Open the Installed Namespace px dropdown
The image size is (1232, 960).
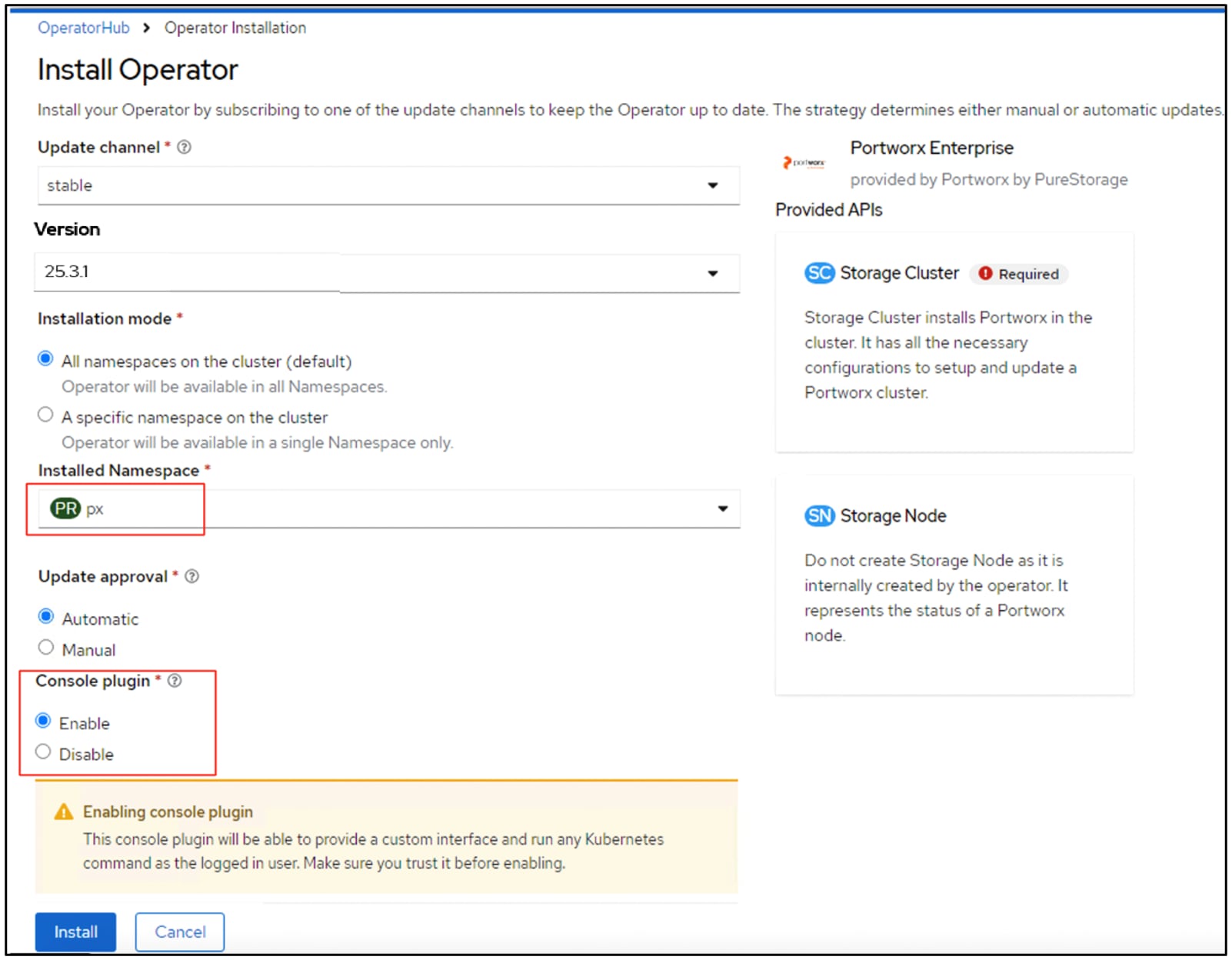[x=388, y=508]
